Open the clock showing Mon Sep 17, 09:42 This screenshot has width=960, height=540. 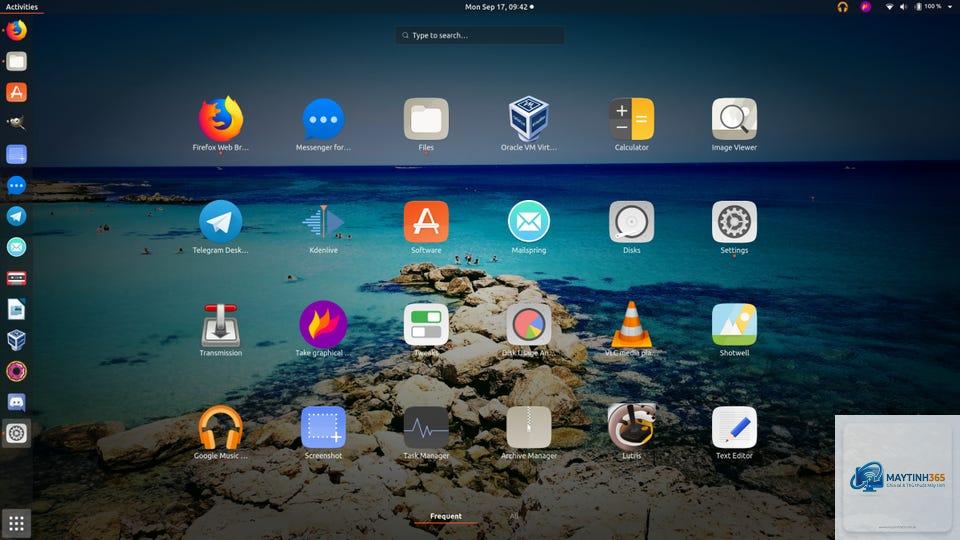[499, 7]
